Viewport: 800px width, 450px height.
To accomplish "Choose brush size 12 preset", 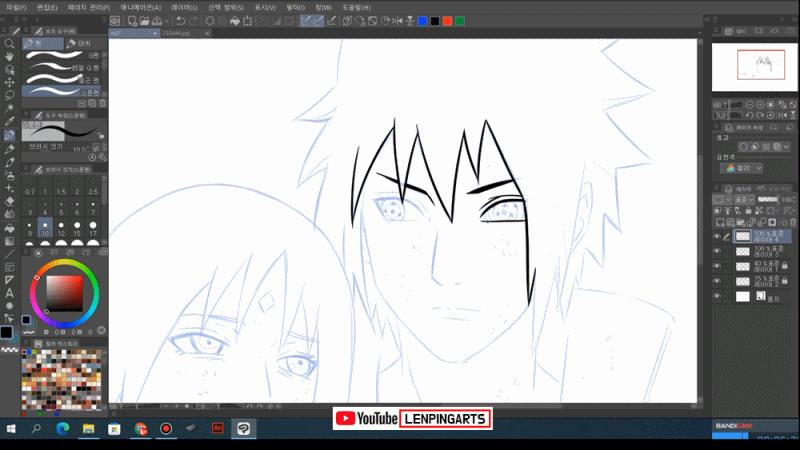I will [61, 228].
